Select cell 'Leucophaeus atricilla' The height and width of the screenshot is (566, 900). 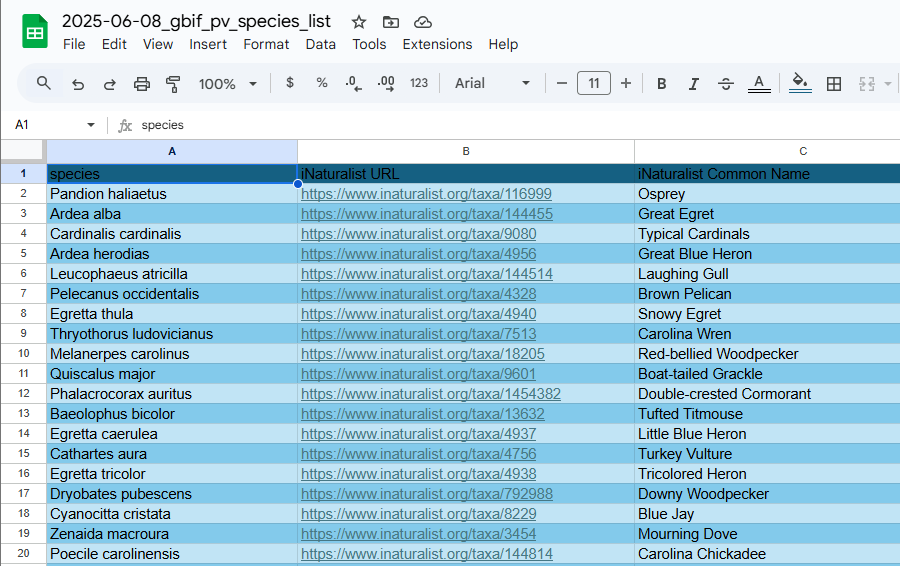[x=172, y=274]
